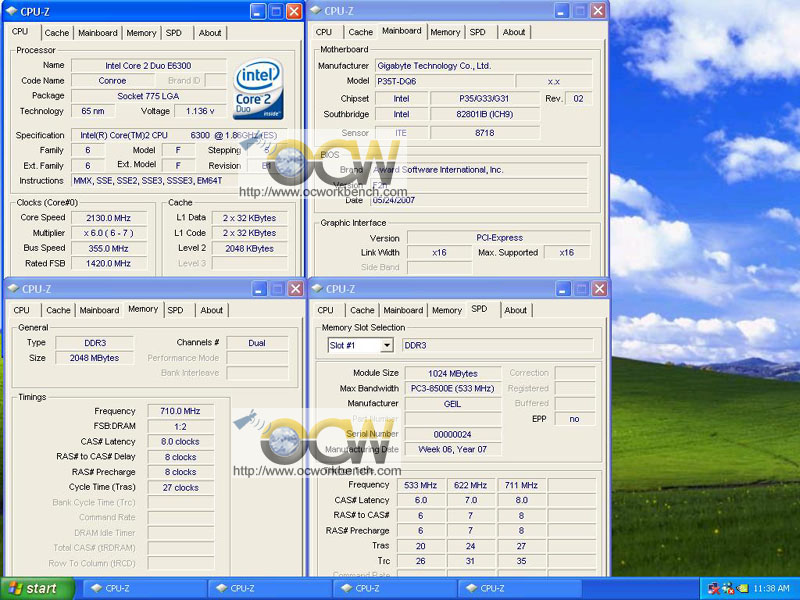Switch to CPU tab in the SPD slot window
The width and height of the screenshot is (800, 600).
326,310
